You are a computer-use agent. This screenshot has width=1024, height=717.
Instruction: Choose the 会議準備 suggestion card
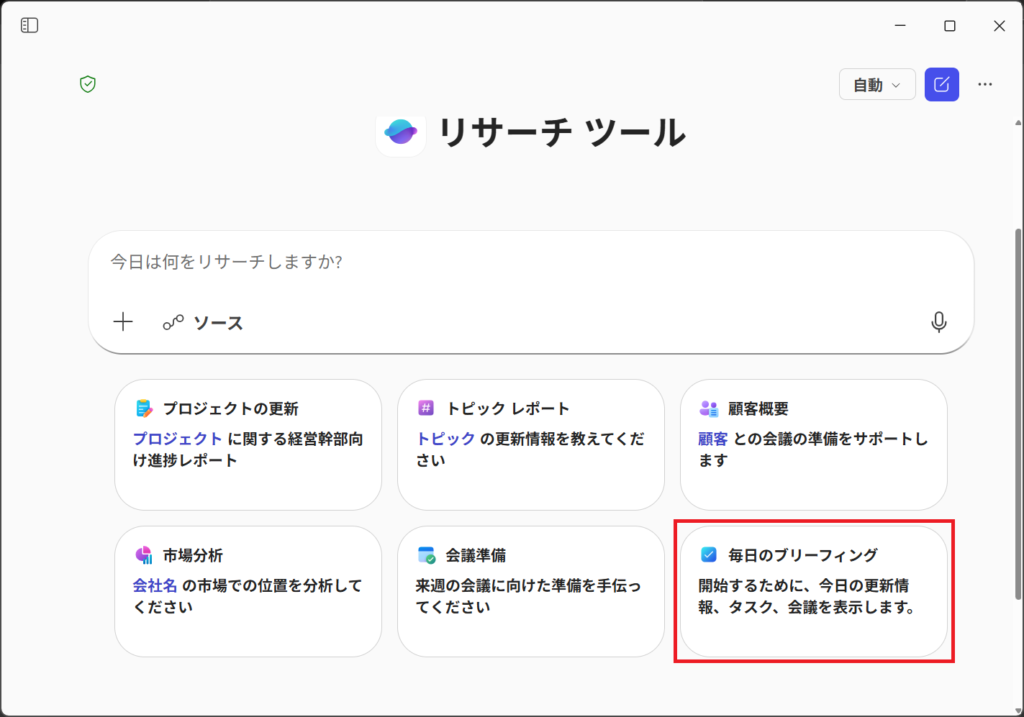pos(530,591)
